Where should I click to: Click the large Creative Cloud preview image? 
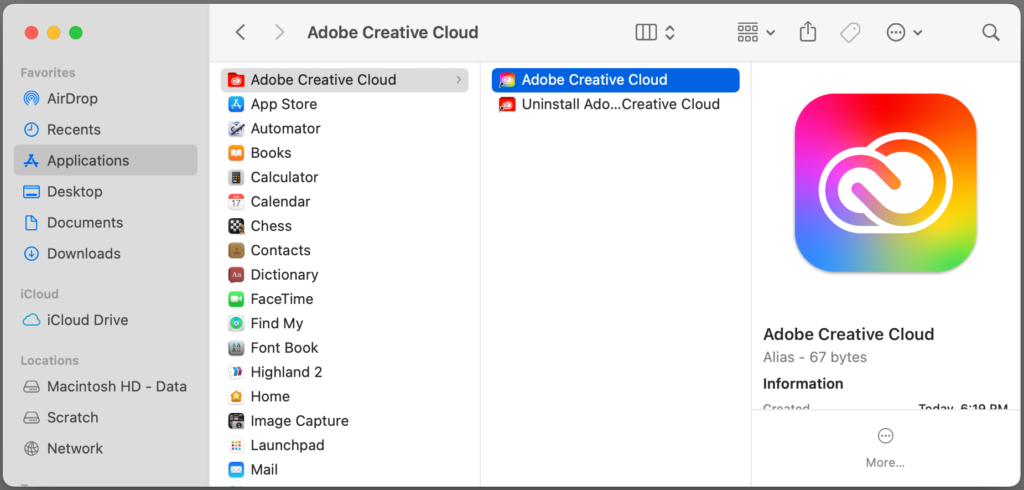click(x=885, y=182)
